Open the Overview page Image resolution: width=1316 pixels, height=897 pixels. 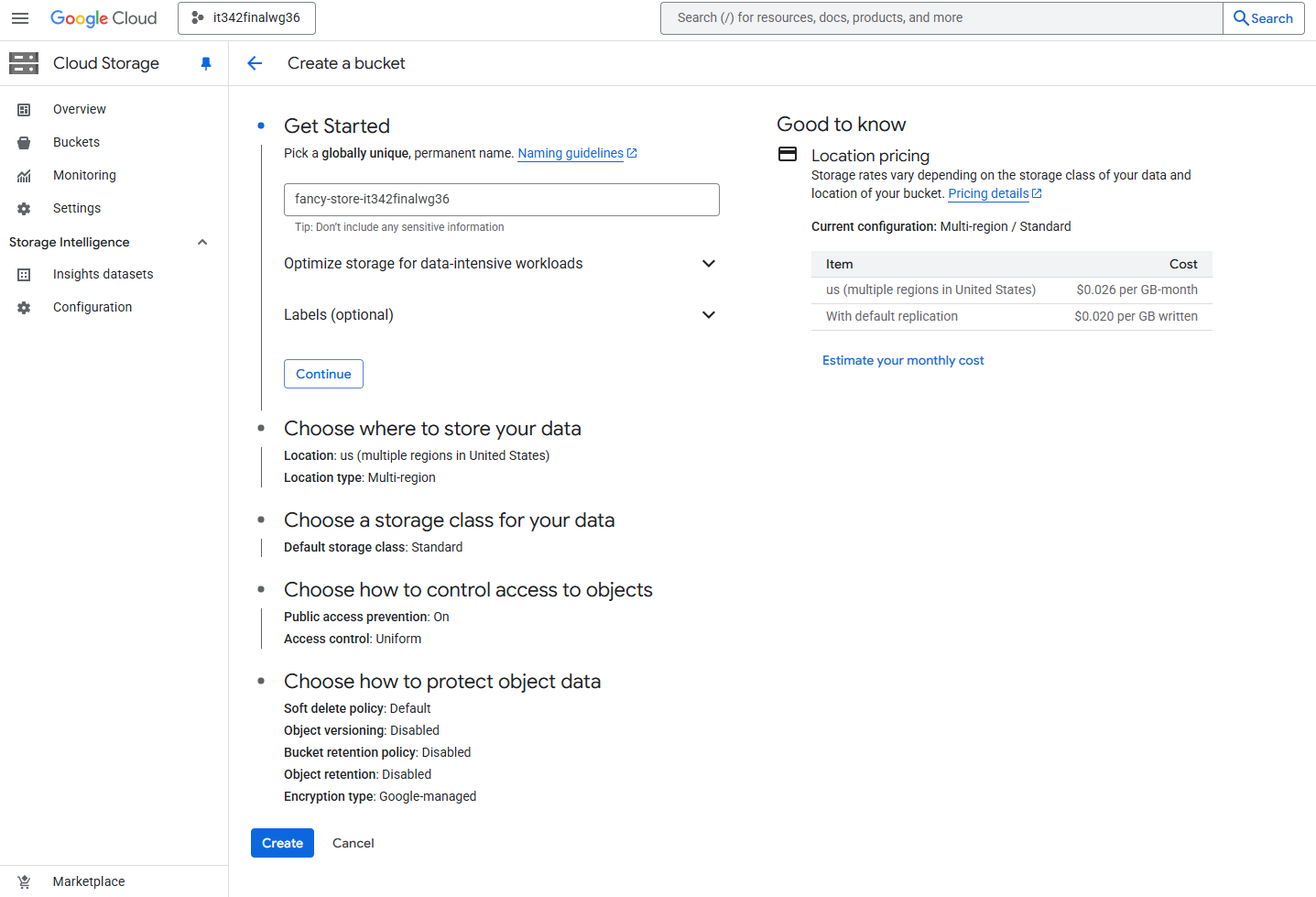(x=80, y=110)
